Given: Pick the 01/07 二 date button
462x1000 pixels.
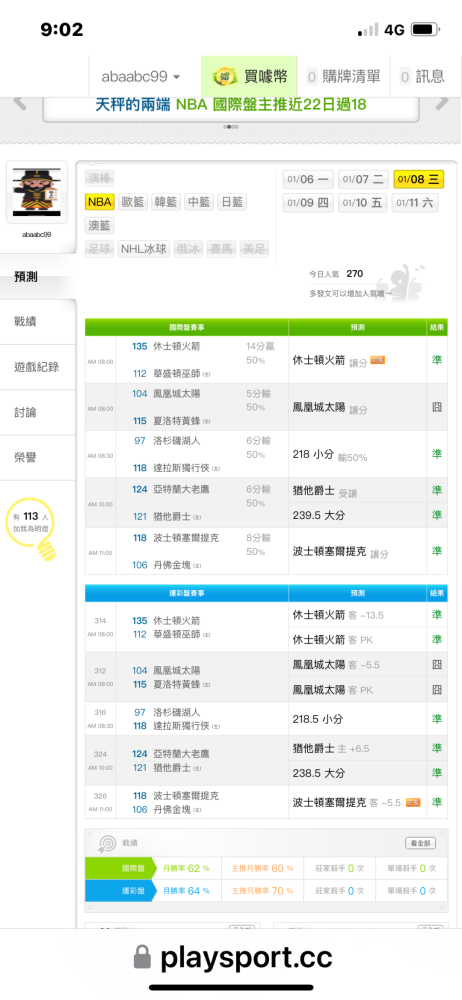Looking at the screenshot, I should tap(363, 179).
